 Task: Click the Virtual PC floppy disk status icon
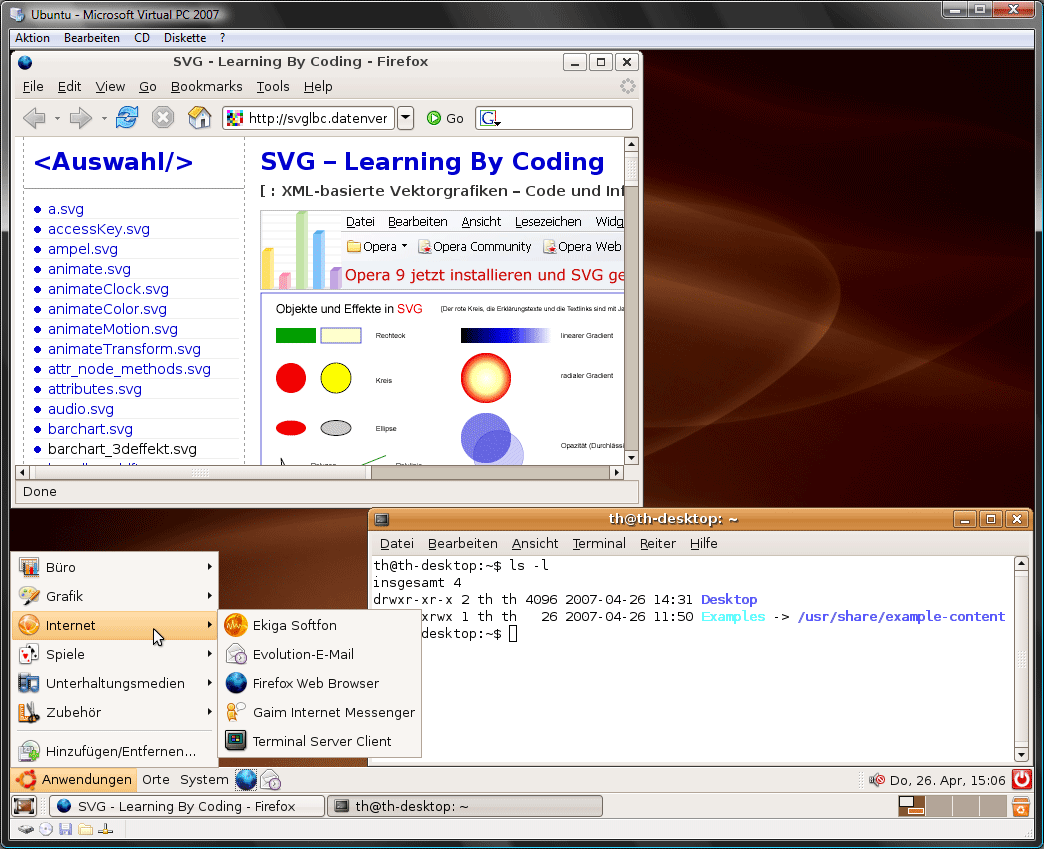(x=65, y=829)
